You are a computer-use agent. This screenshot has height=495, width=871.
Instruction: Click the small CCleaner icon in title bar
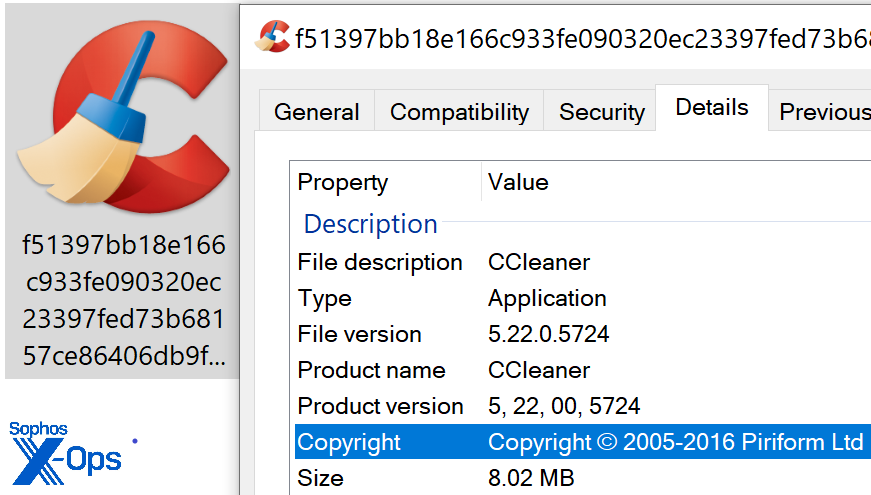pyautogui.click(x=271, y=38)
